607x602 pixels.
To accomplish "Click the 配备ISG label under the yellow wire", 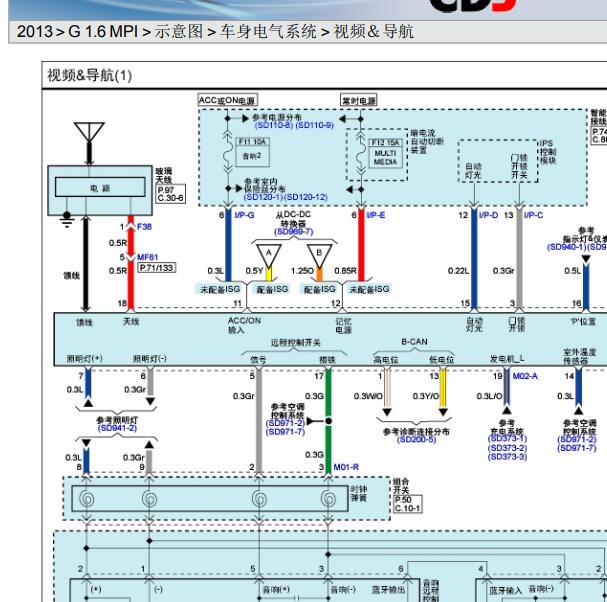I will click(273, 289).
